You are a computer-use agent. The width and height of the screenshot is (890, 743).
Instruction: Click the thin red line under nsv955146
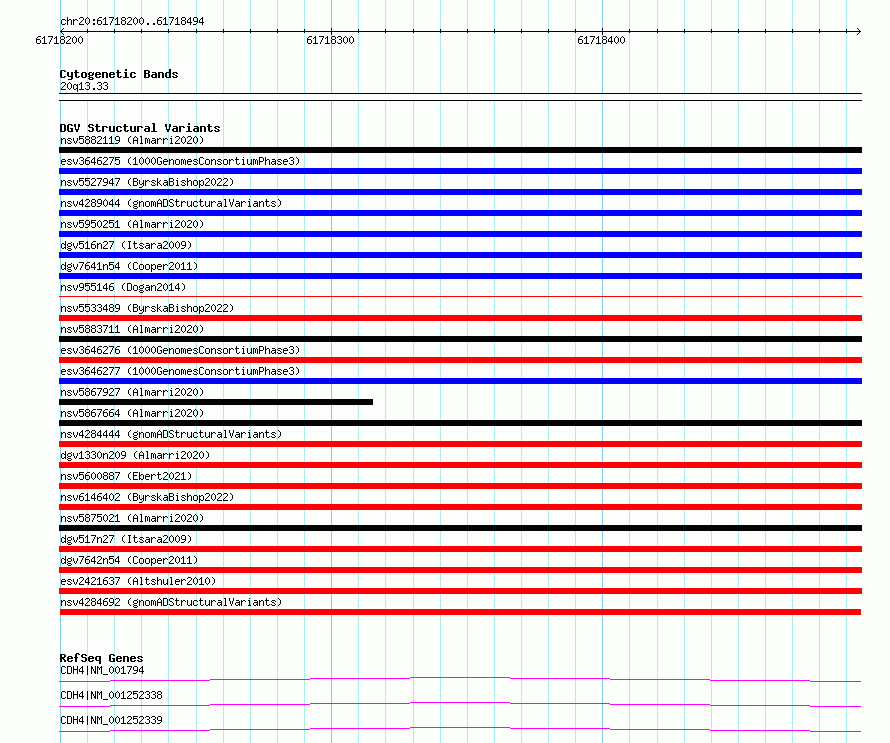[460, 296]
